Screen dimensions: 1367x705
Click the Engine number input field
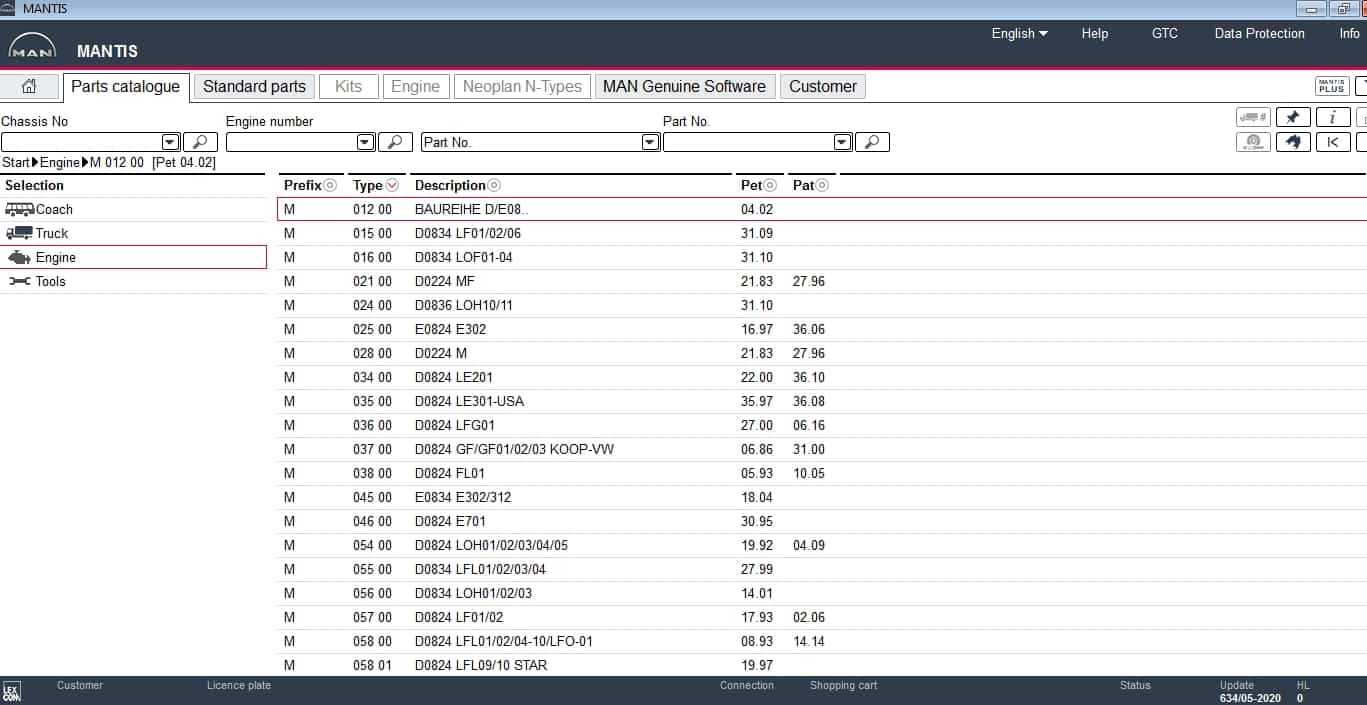[291, 142]
